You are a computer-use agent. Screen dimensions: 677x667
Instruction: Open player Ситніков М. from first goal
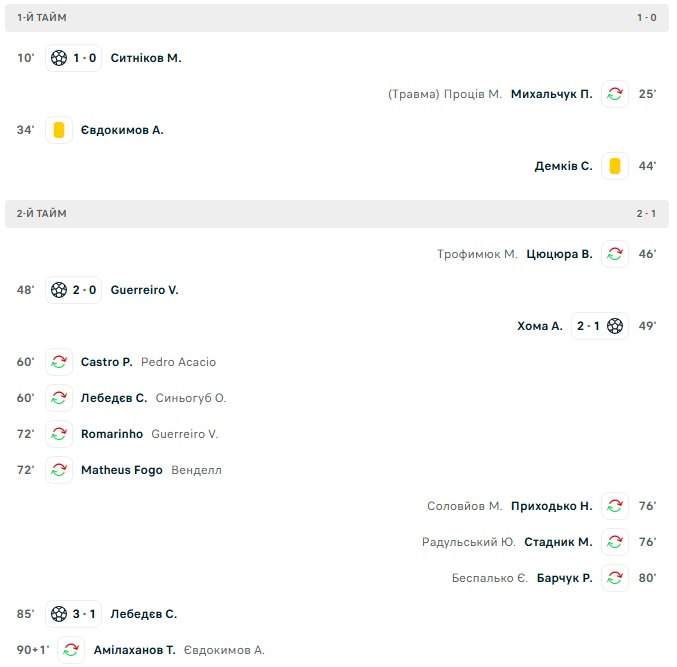[146, 58]
